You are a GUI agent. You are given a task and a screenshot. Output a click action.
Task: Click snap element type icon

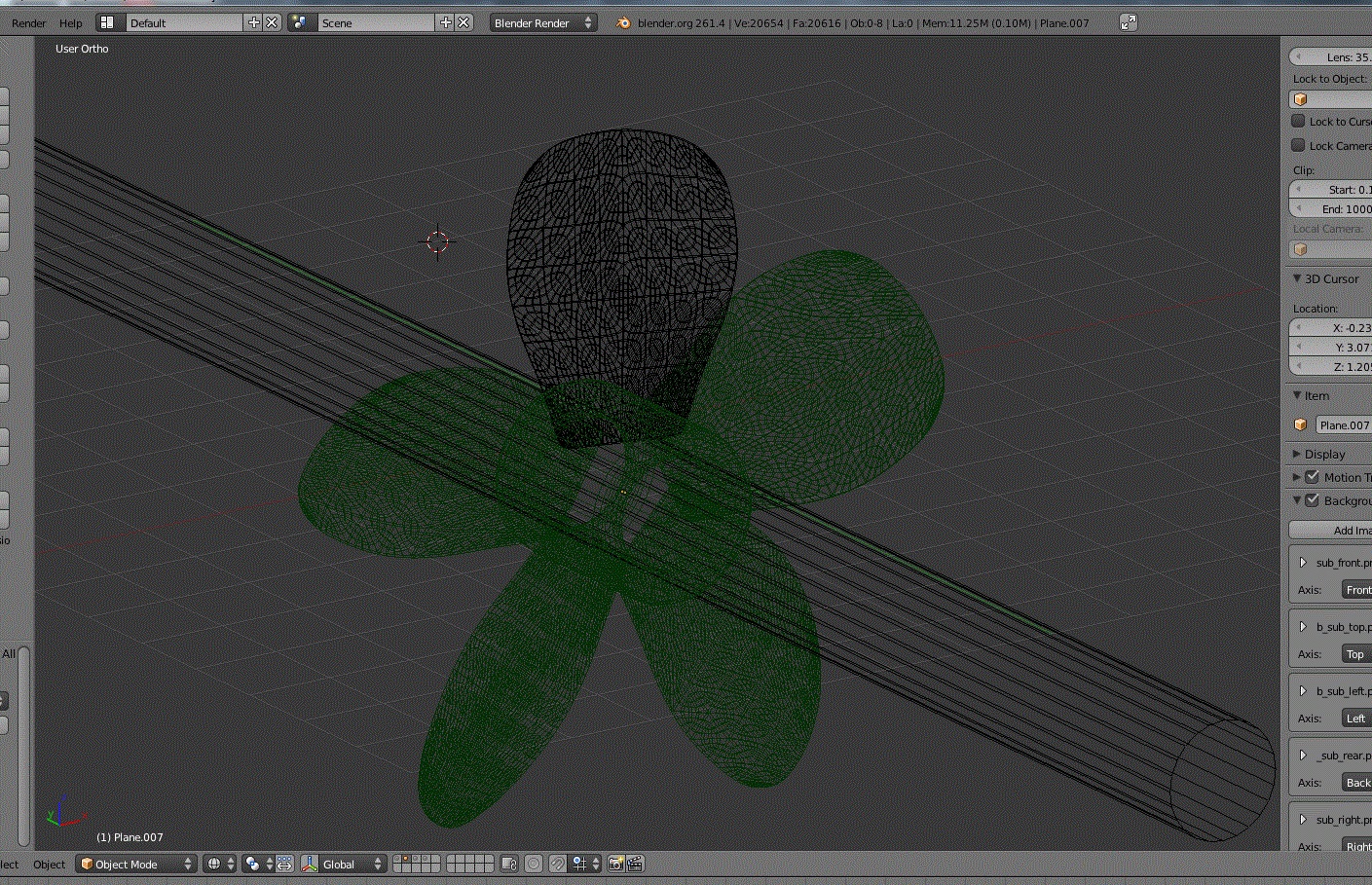pos(585,864)
